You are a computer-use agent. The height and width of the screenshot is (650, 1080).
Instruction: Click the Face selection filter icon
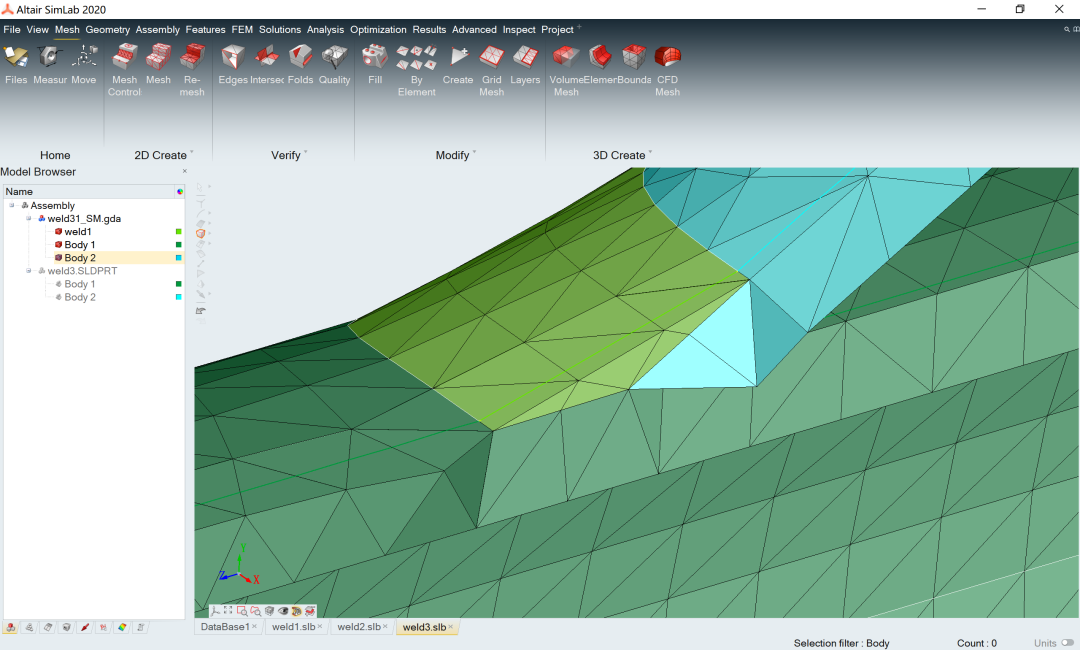click(200, 224)
